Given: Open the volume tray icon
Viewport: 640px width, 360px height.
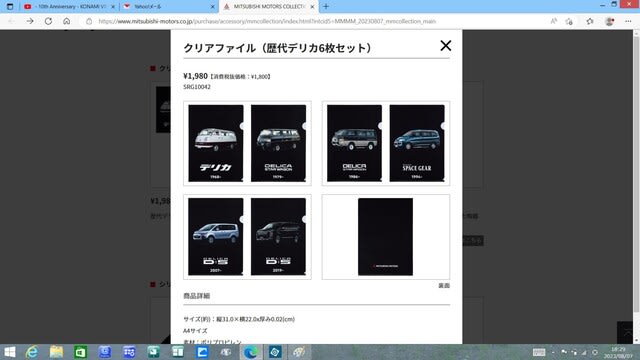Looking at the screenshot, I should coord(595,352).
